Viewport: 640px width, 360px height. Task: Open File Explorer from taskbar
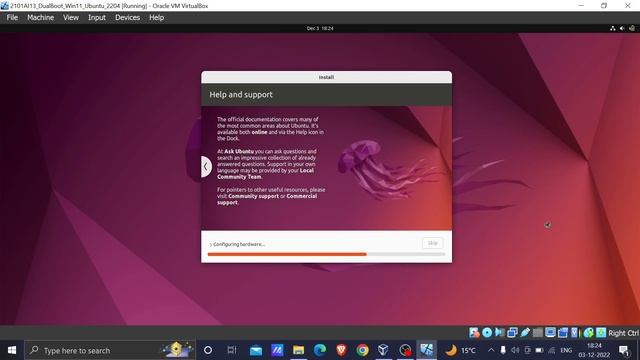298,350
